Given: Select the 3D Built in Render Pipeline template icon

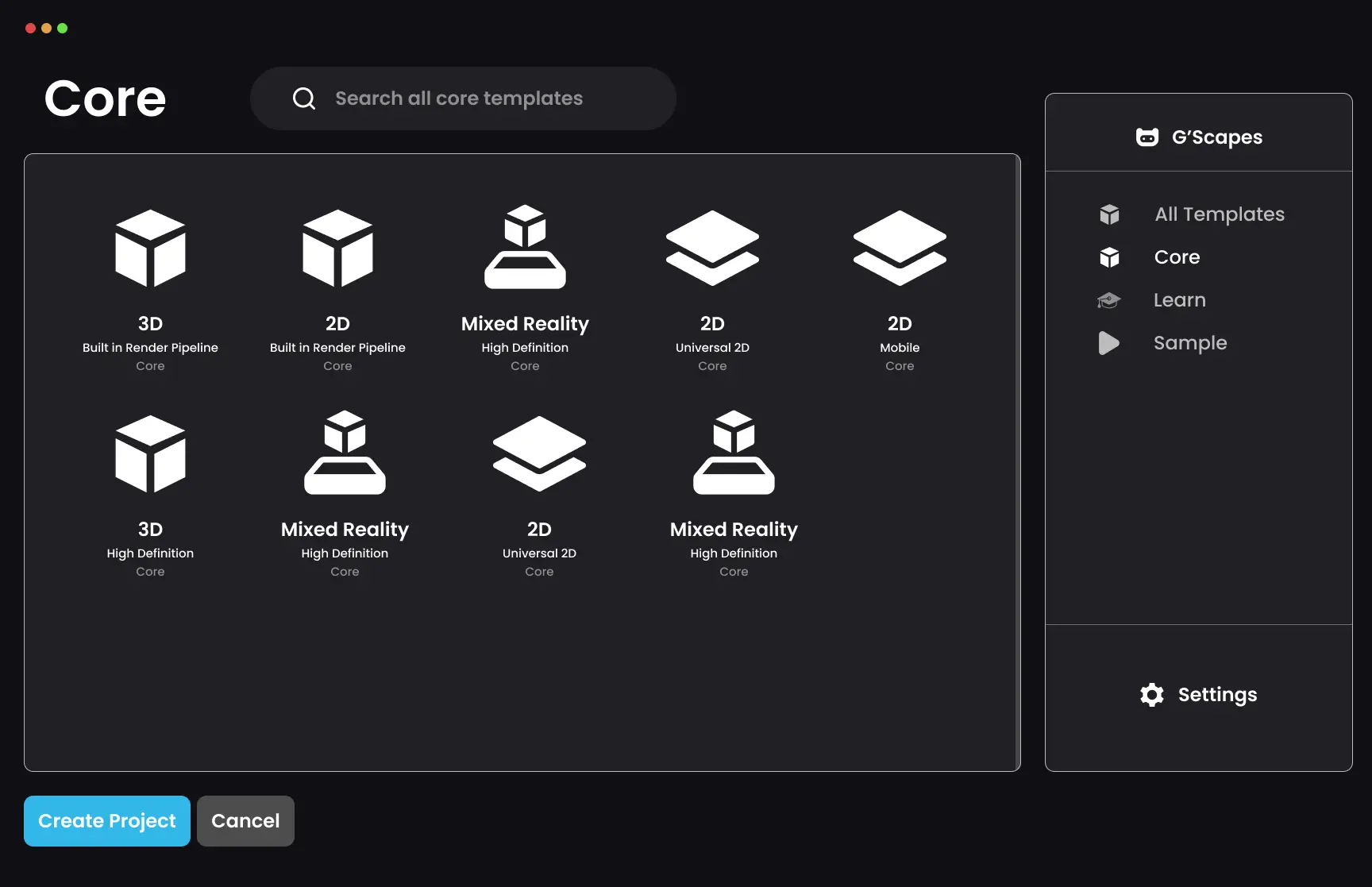Looking at the screenshot, I should 150,248.
